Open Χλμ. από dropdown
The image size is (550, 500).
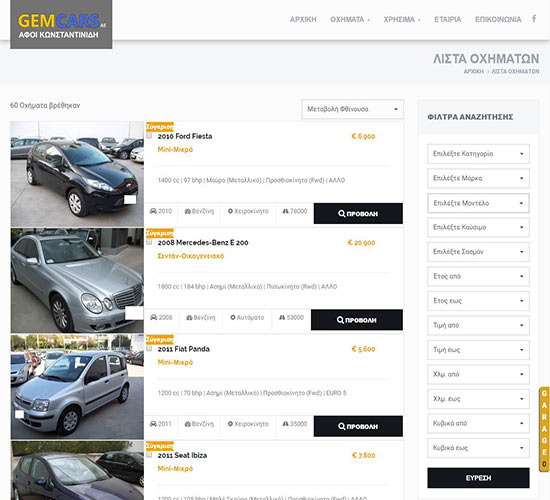click(478, 374)
